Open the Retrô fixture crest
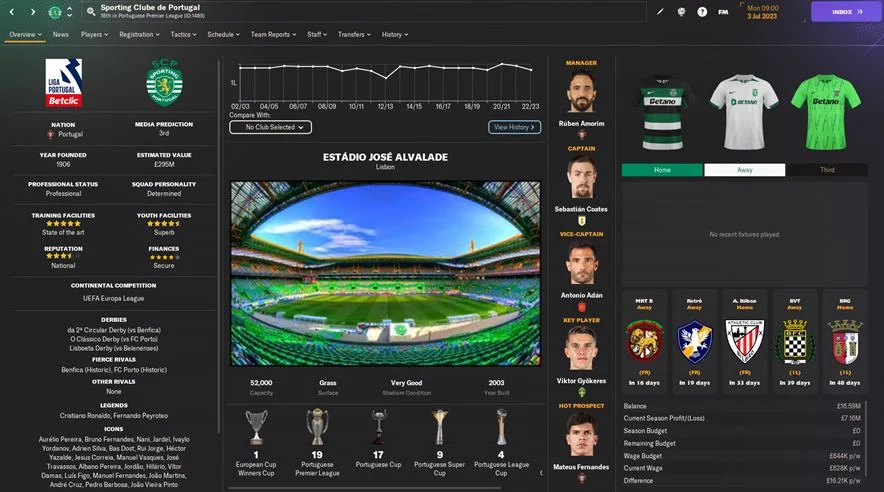 695,340
